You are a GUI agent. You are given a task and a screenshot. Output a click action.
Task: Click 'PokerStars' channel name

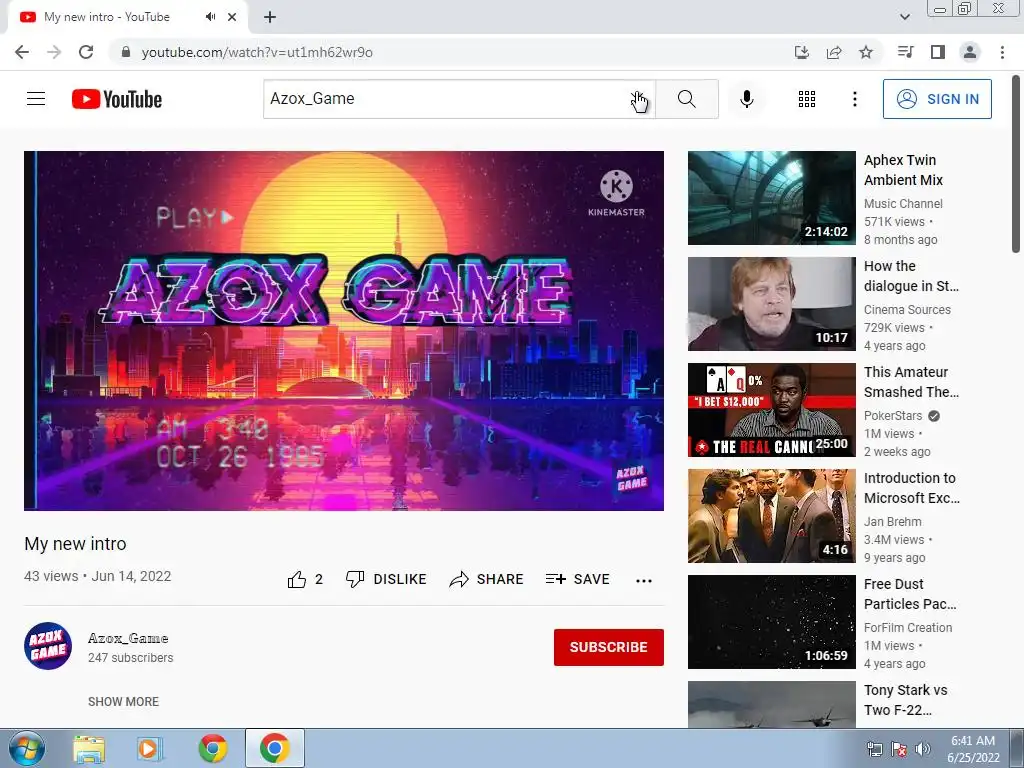893,415
